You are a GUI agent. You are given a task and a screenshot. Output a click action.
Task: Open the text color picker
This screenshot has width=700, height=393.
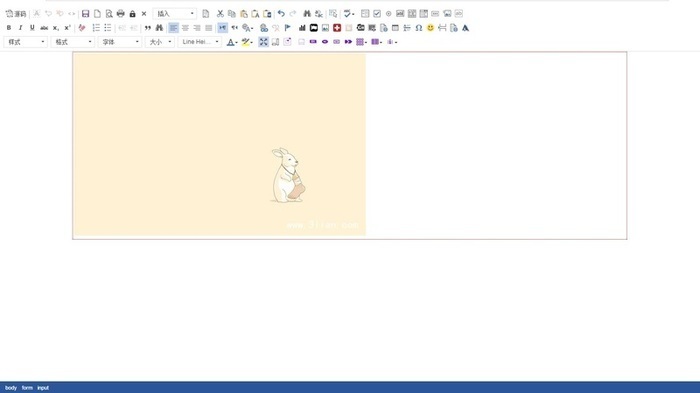[232, 42]
